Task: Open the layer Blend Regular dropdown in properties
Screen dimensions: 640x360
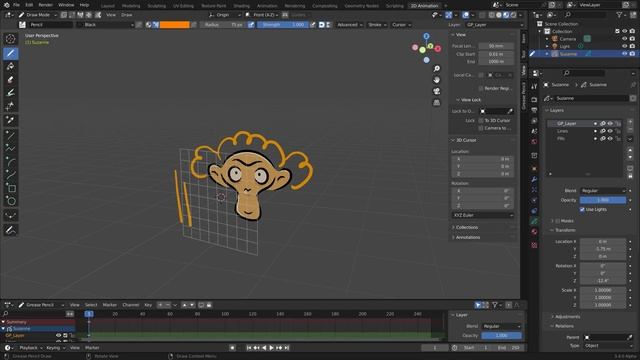Action: (603, 191)
